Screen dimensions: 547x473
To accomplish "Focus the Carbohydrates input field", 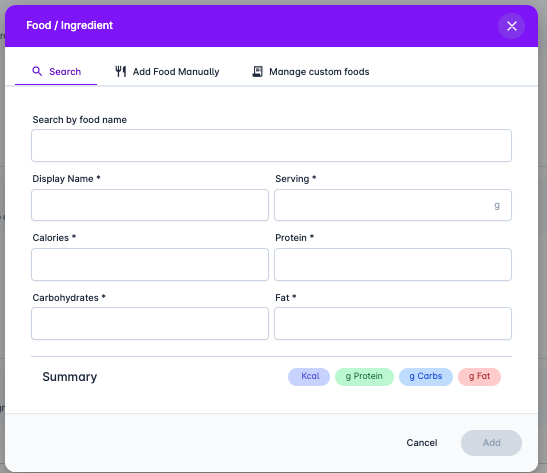I will coord(150,323).
